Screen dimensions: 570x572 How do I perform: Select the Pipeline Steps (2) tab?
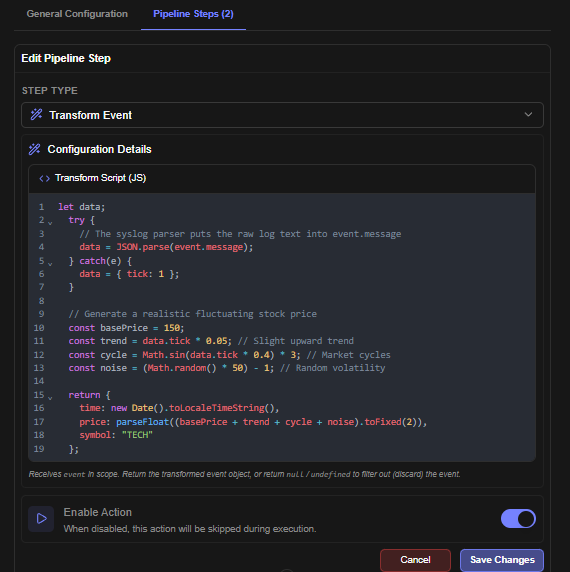(x=193, y=14)
